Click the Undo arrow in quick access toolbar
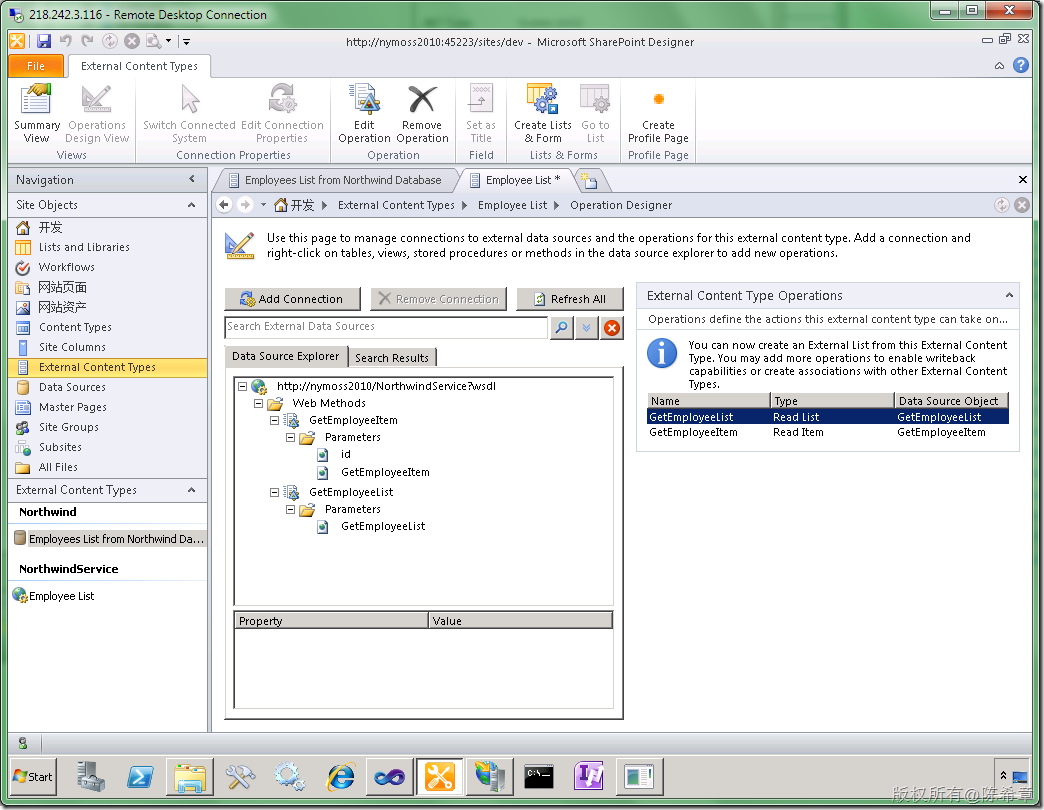The height and width of the screenshot is (810, 1044). click(65, 41)
